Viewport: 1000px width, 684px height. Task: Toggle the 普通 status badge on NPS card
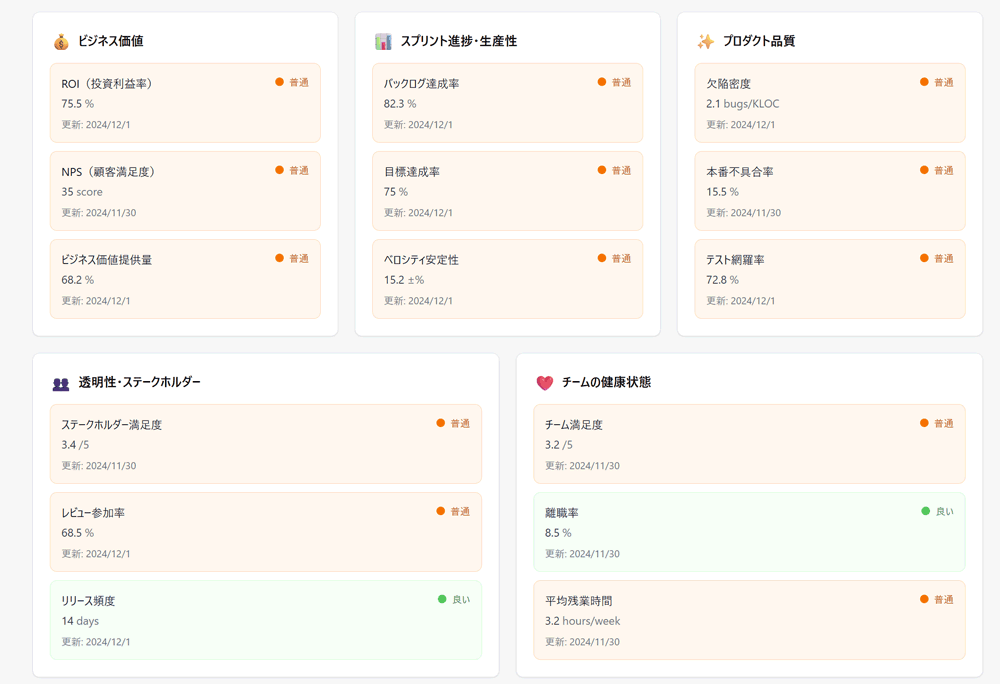pyautogui.click(x=293, y=171)
